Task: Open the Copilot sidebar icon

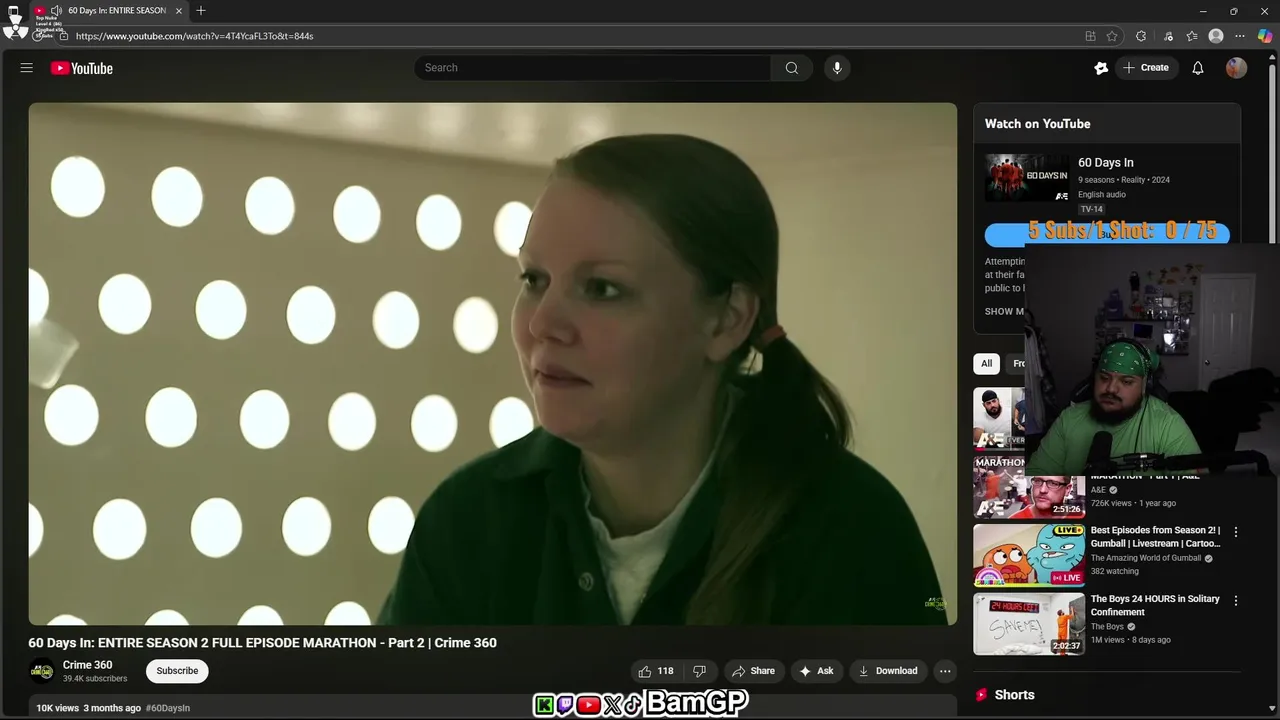Action: (x=1265, y=36)
